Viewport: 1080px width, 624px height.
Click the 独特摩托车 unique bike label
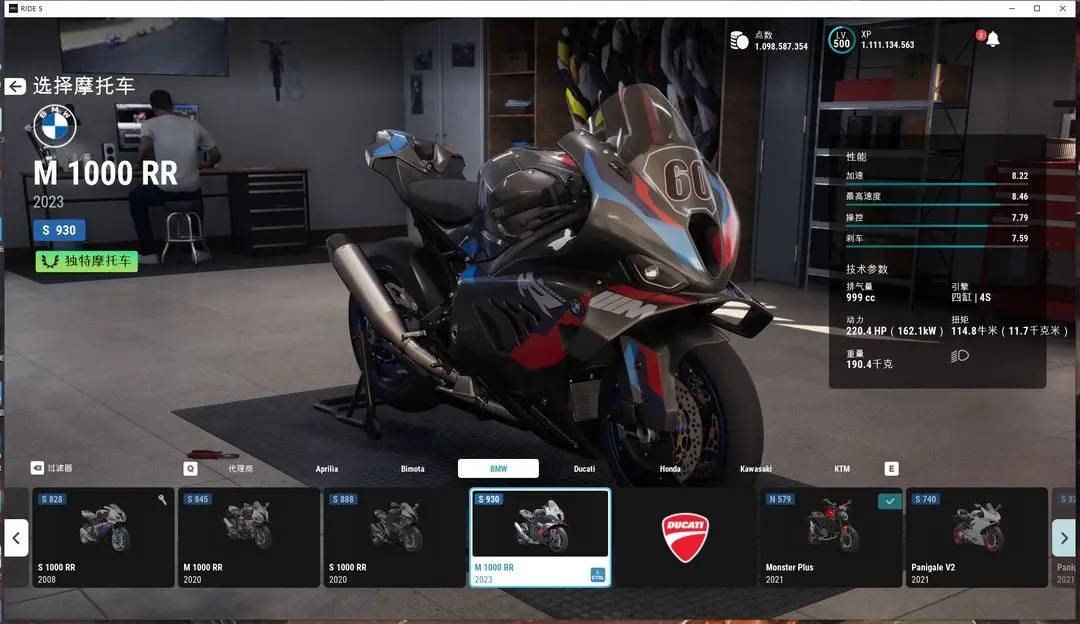point(87,261)
